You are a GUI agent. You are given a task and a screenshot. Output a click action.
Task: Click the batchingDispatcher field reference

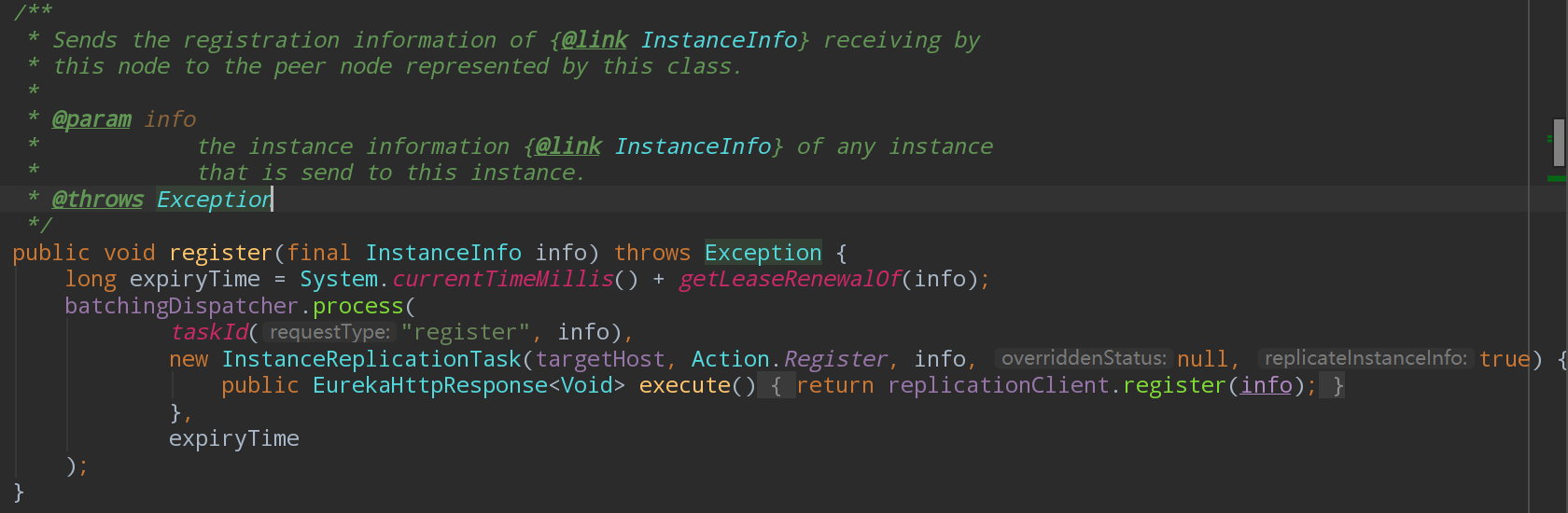coord(181,306)
